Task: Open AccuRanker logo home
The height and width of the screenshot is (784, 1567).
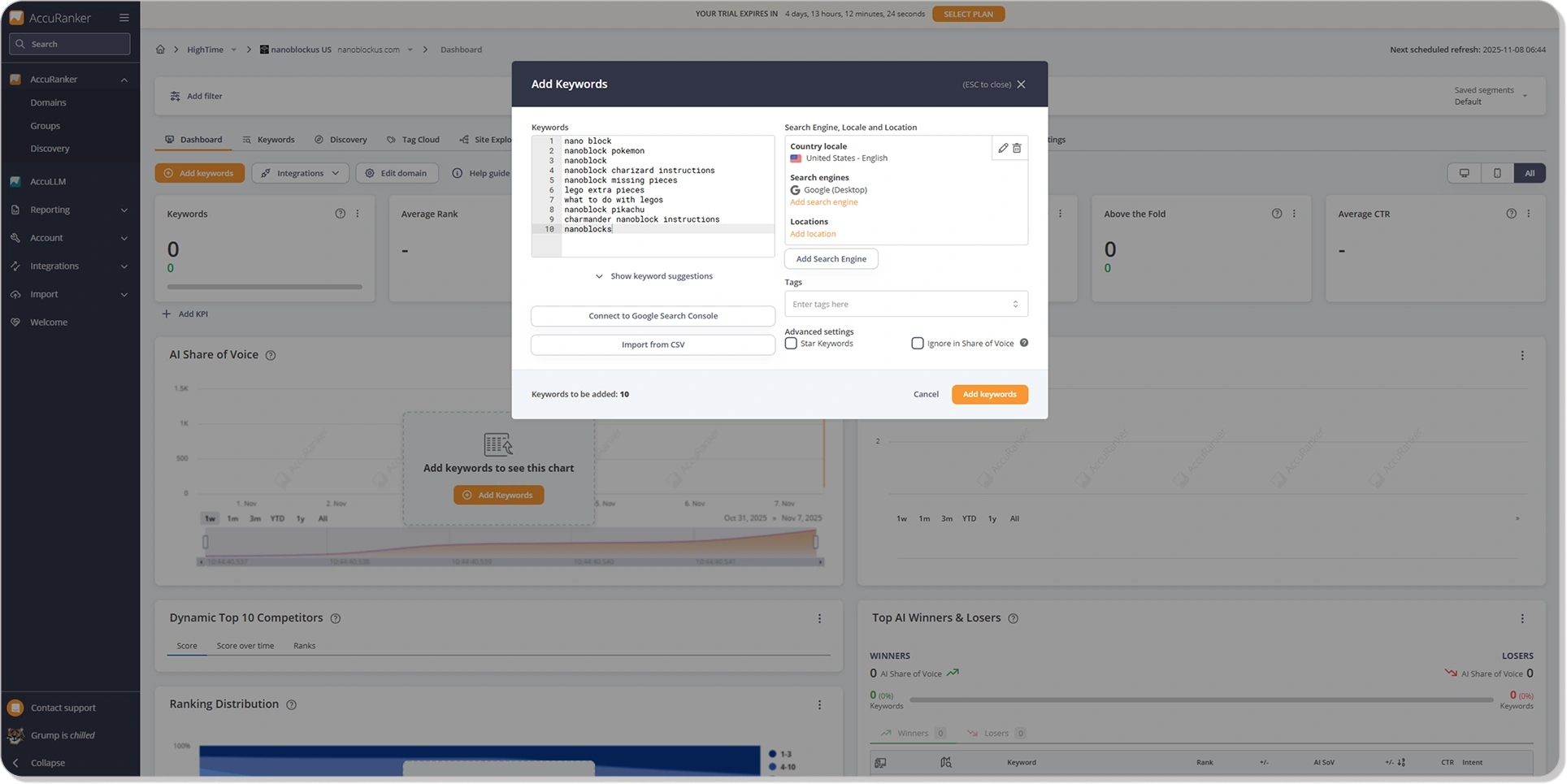Action: 50,17
